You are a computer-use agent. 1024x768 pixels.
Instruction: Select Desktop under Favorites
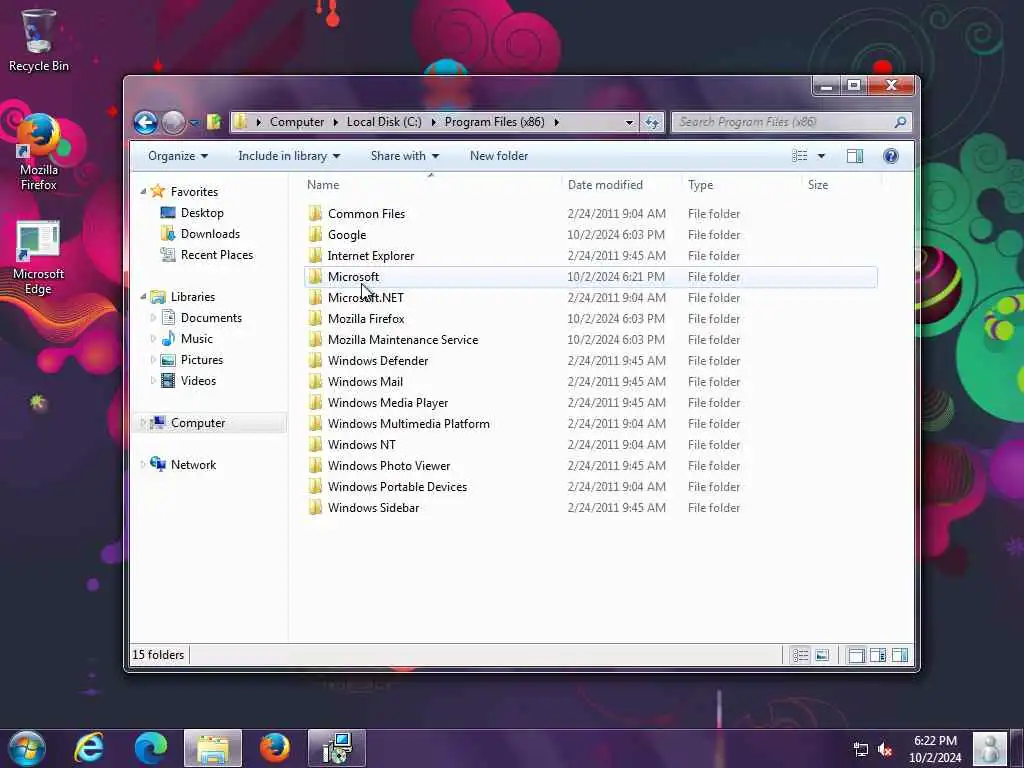pos(202,213)
